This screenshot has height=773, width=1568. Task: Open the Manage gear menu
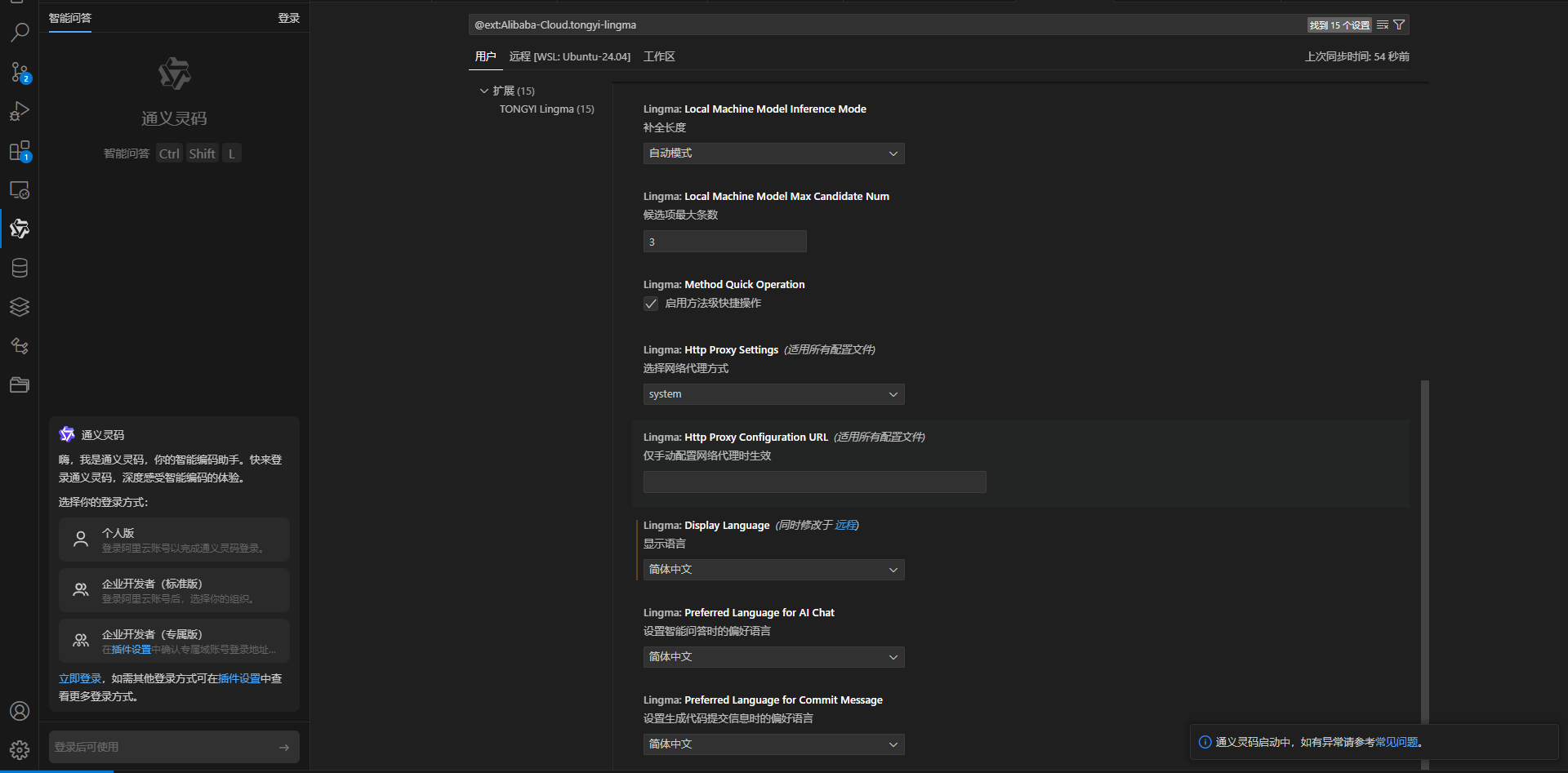(20, 750)
